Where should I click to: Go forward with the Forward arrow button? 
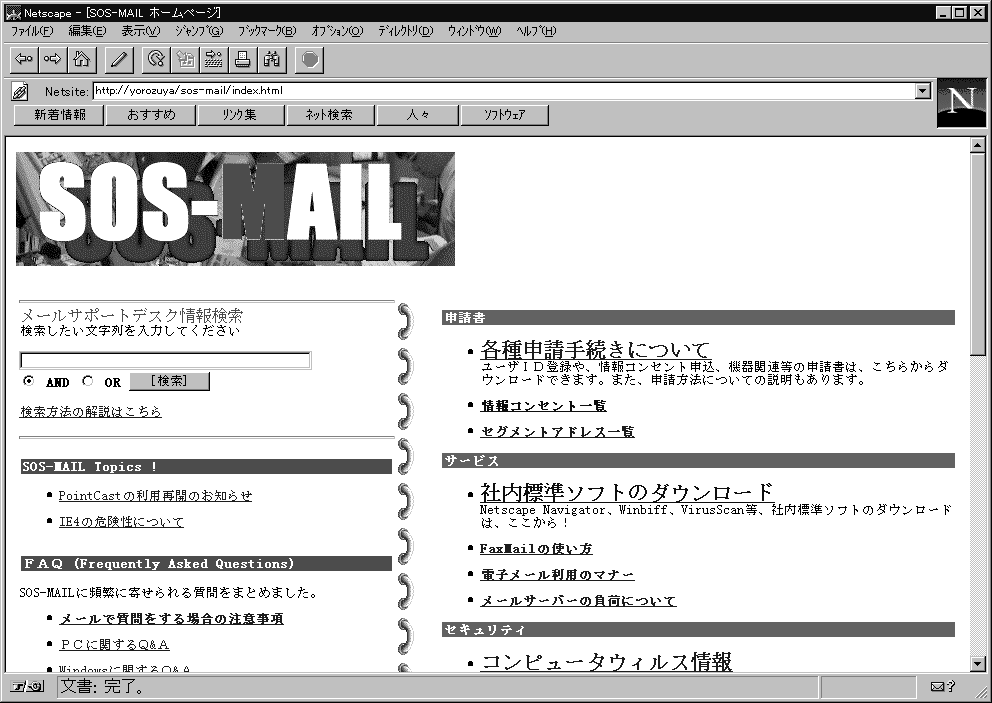(x=53, y=59)
